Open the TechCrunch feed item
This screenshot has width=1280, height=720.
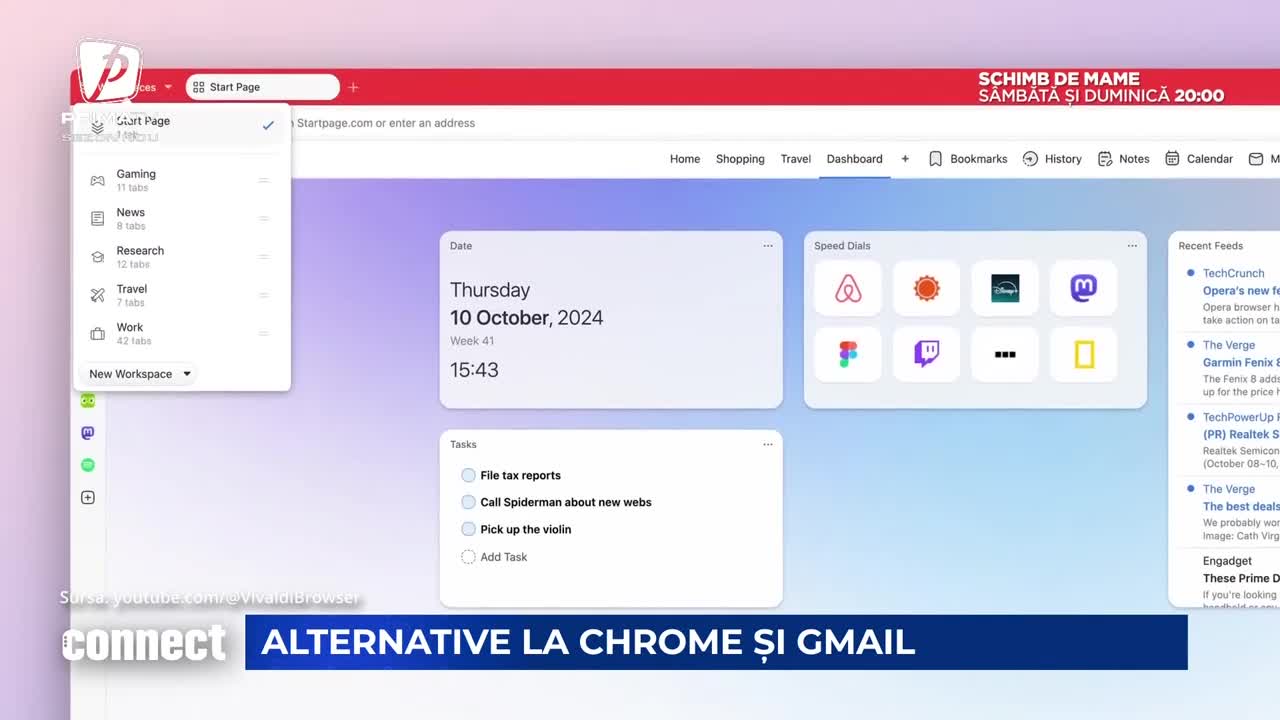pos(1233,273)
